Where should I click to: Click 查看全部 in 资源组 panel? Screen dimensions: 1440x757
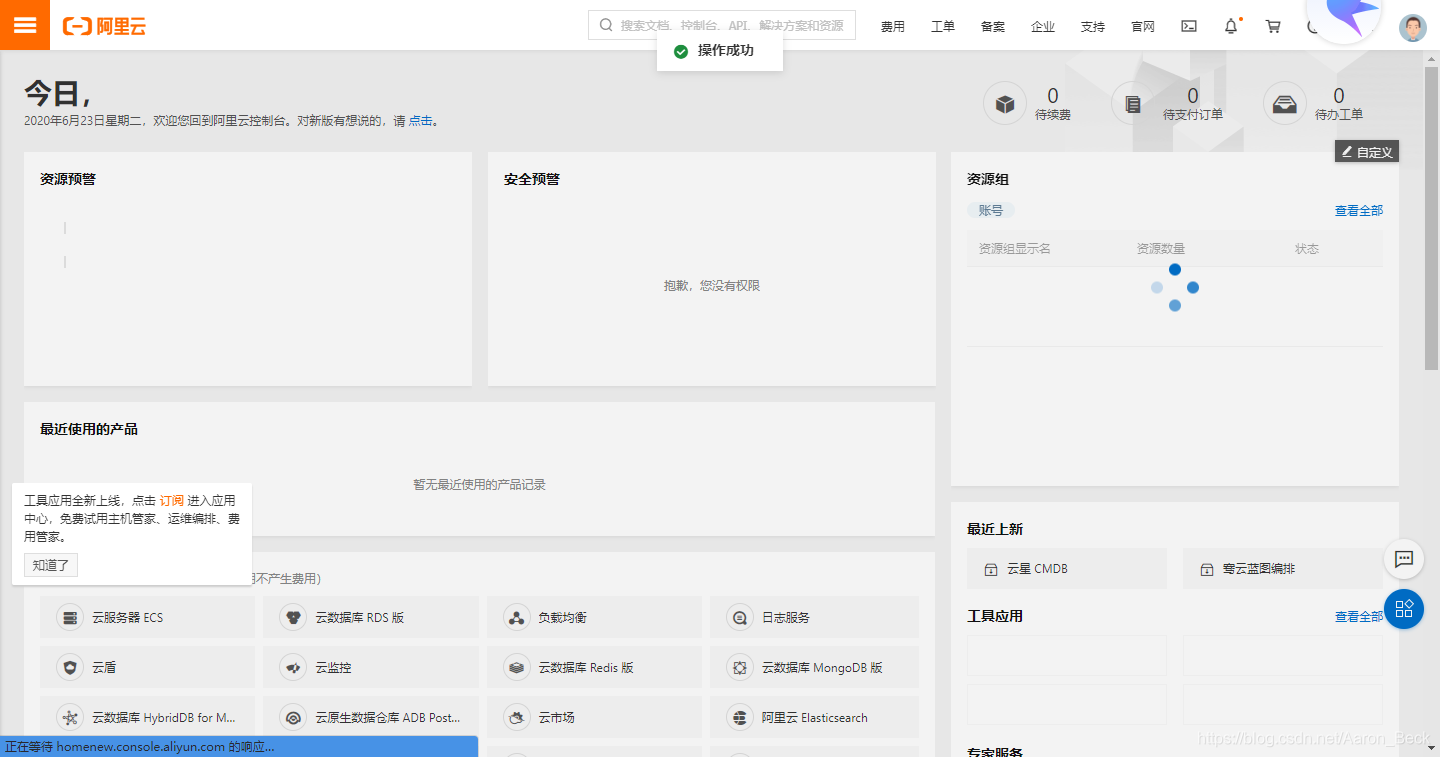click(1359, 211)
